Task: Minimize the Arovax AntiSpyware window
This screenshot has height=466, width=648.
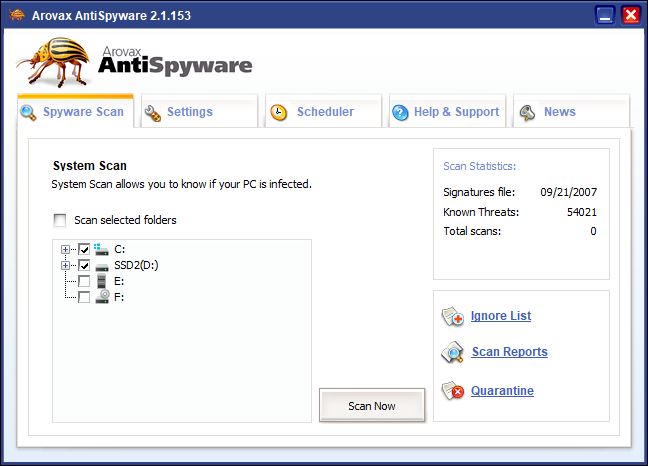Action: click(x=605, y=16)
